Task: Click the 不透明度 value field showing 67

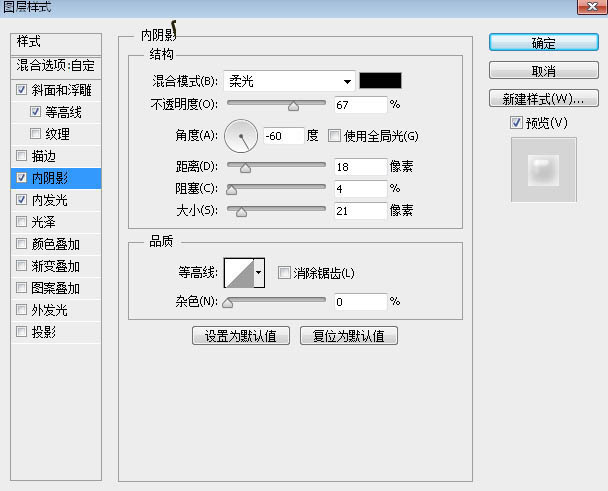Action: coord(361,105)
